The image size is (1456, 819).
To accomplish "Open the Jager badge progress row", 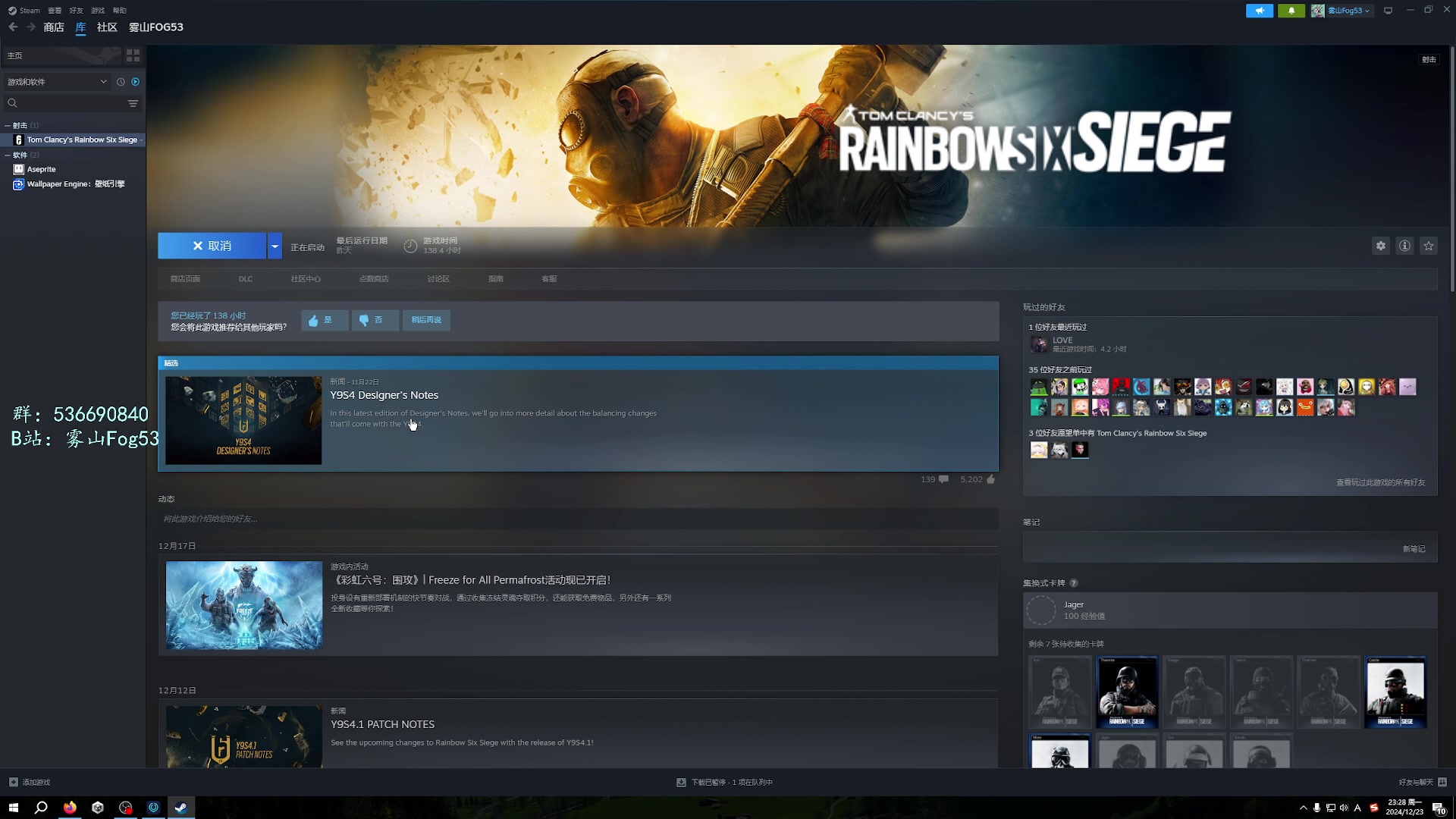I will pos(1230,611).
